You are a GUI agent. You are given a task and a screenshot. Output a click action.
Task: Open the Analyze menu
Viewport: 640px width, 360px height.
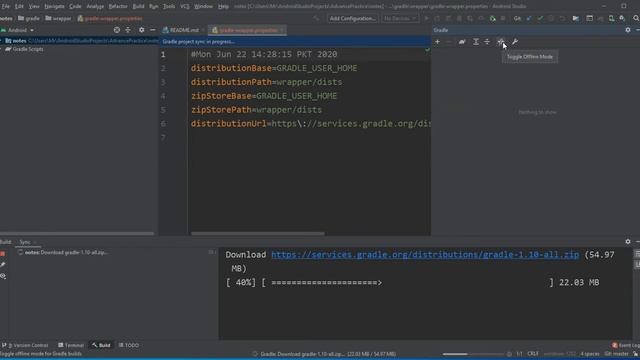coord(95,6)
